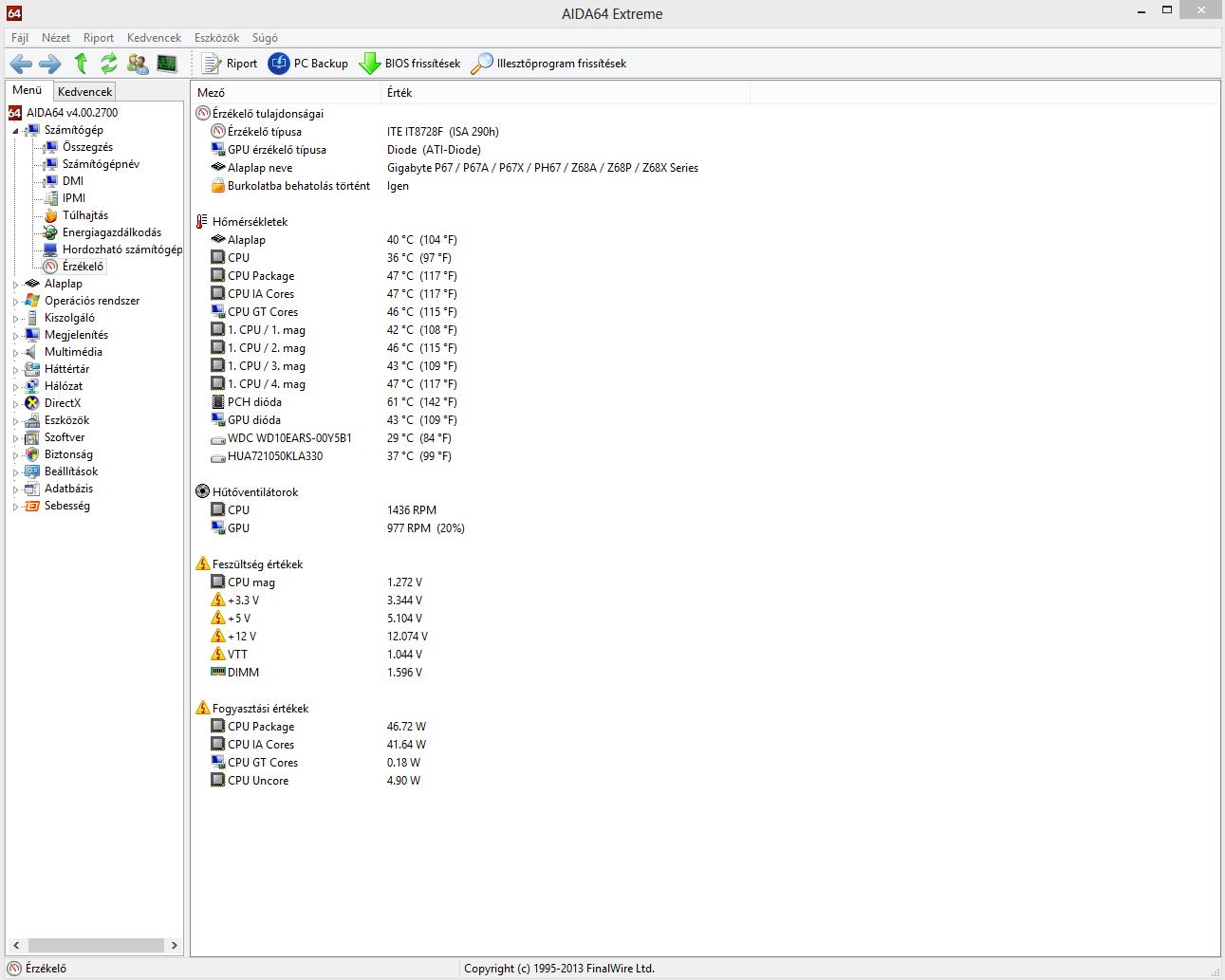Click the Érték column header
The width and height of the screenshot is (1225, 980).
pyautogui.click(x=565, y=93)
